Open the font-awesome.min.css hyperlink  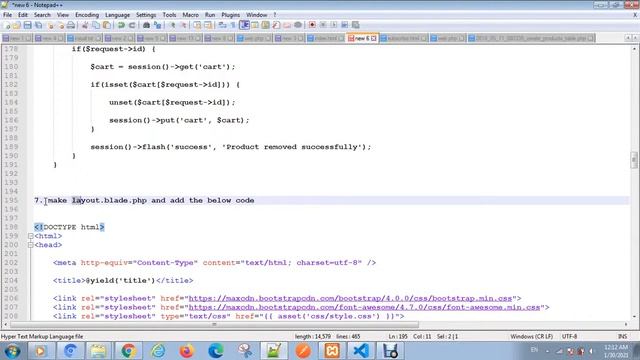(x=364, y=307)
